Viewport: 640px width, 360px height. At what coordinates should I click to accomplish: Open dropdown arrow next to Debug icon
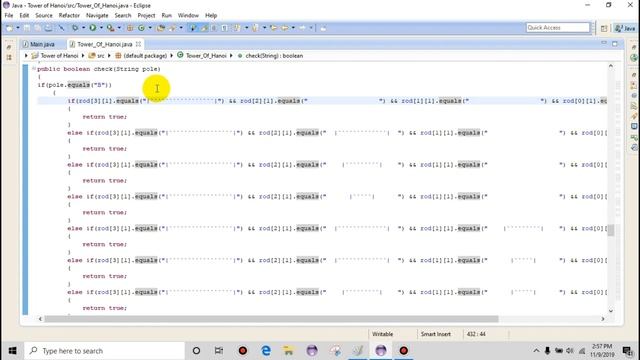tap(83, 28)
